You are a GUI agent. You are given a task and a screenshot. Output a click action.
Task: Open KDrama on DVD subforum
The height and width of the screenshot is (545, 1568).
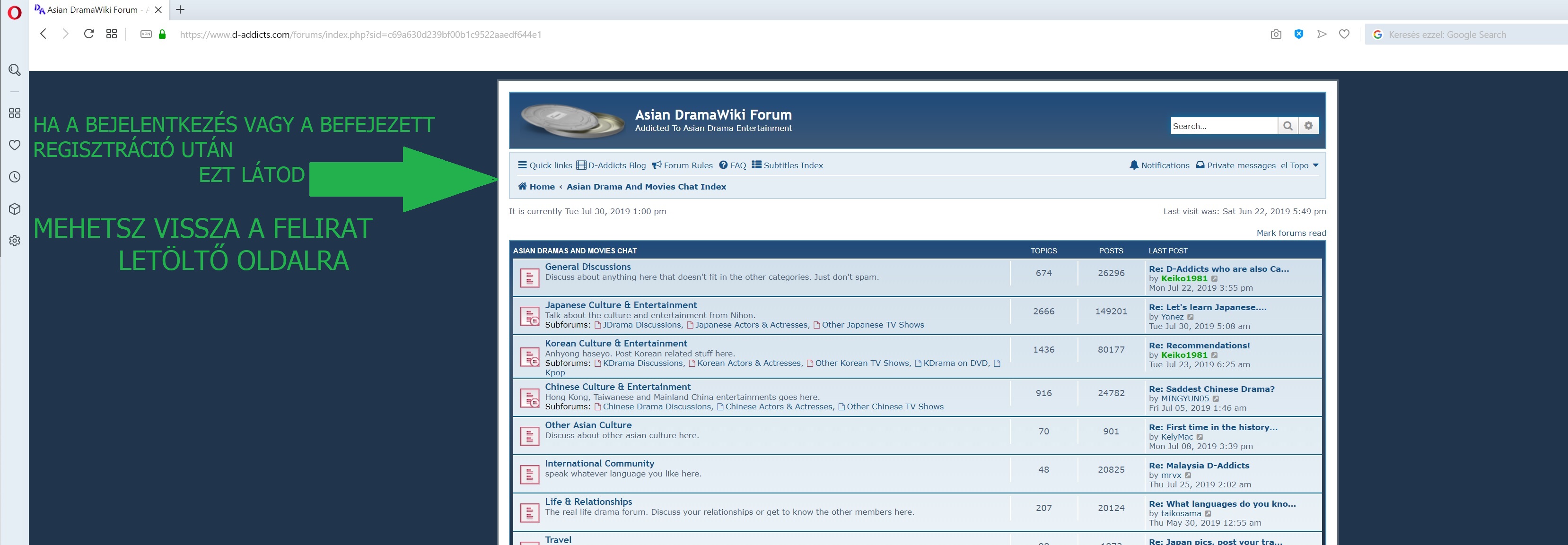tap(955, 363)
